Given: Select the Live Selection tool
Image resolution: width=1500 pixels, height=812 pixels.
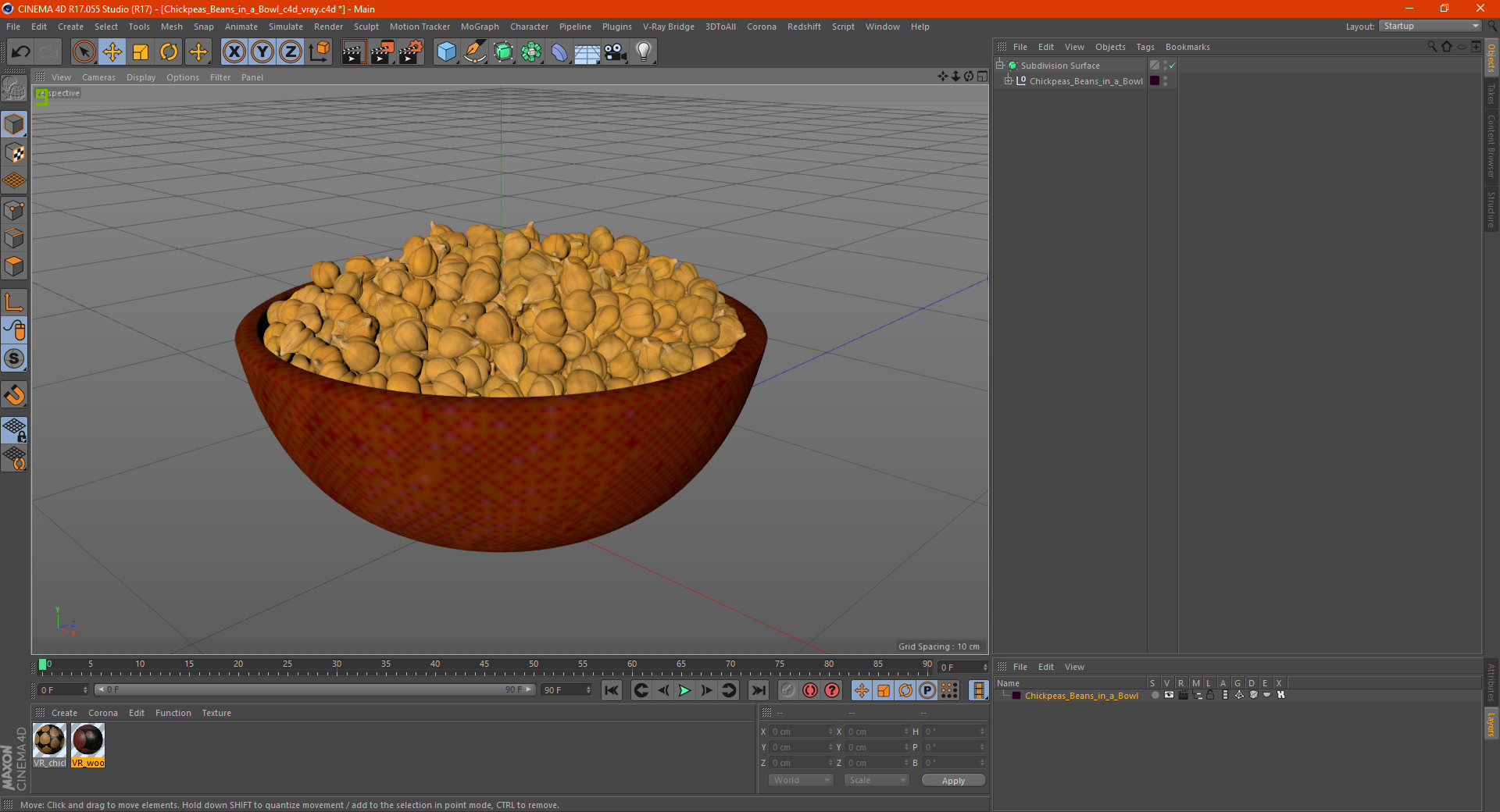Looking at the screenshot, I should (84, 52).
